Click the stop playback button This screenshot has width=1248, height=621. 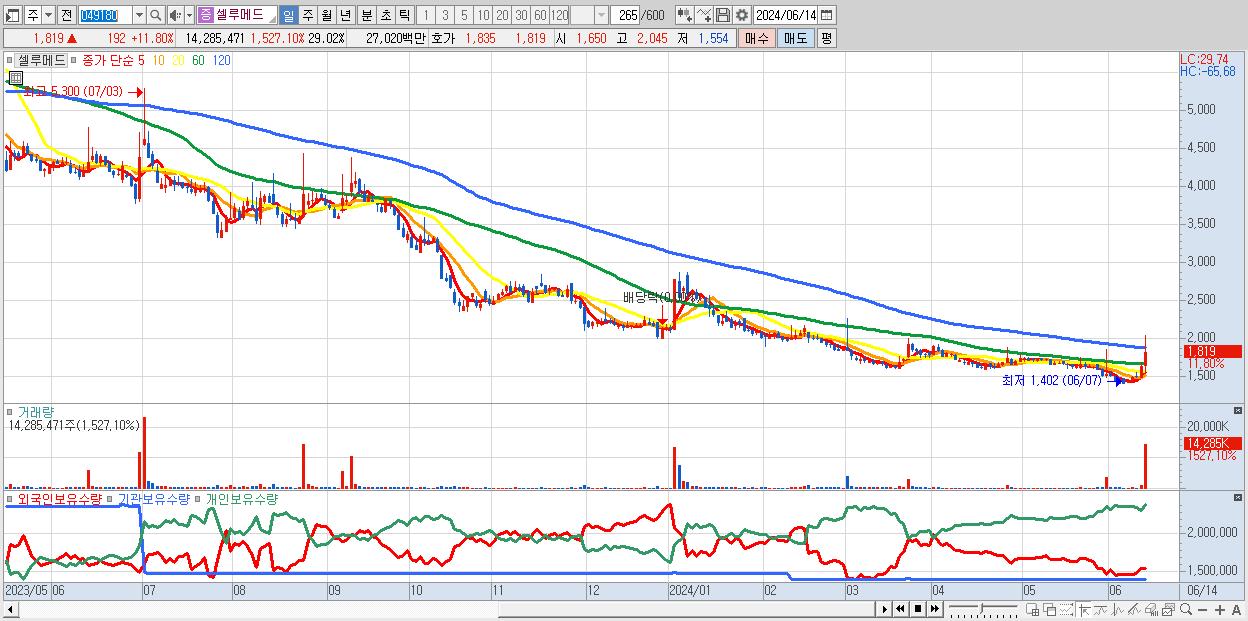(918, 609)
